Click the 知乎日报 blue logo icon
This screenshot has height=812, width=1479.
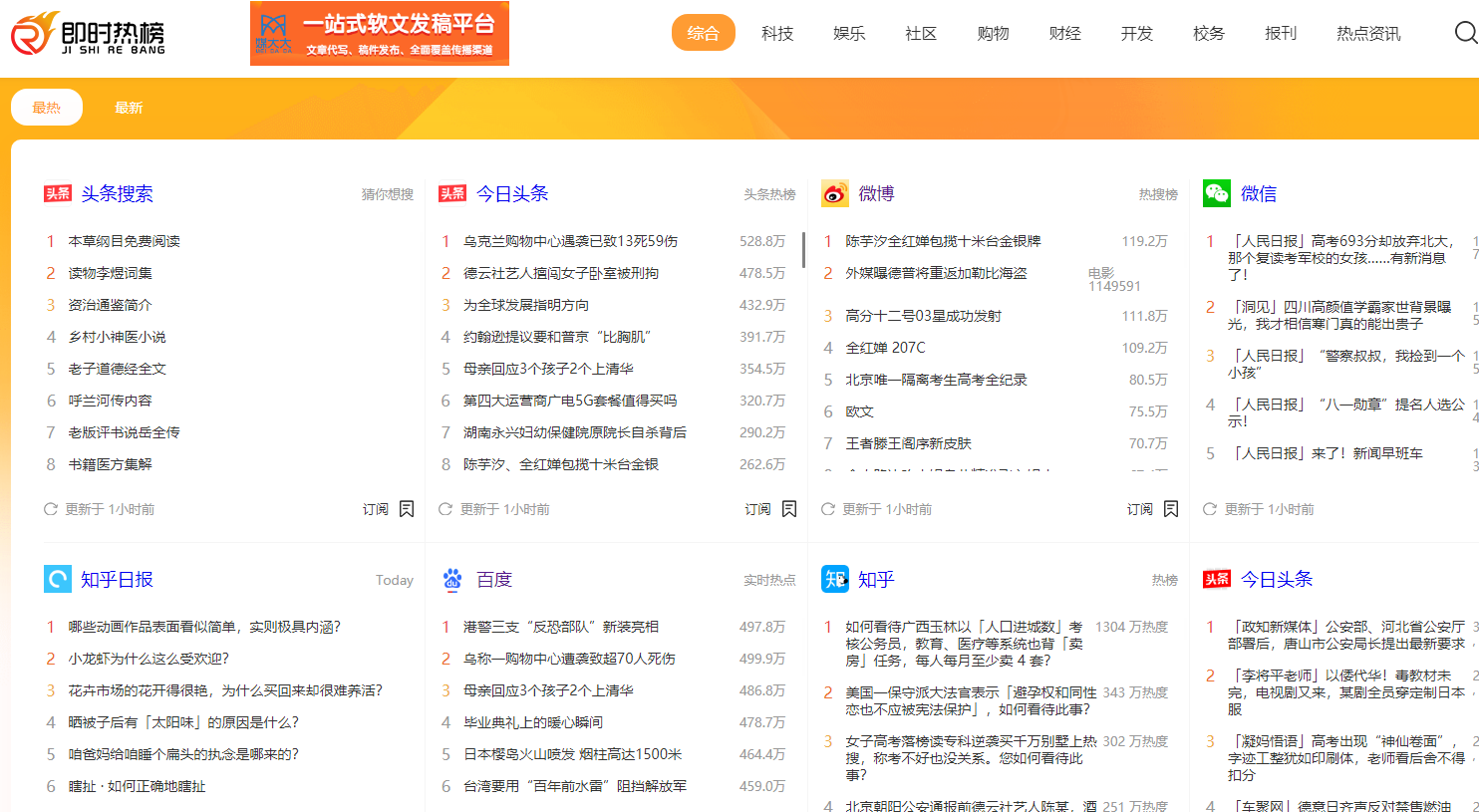coord(58,579)
